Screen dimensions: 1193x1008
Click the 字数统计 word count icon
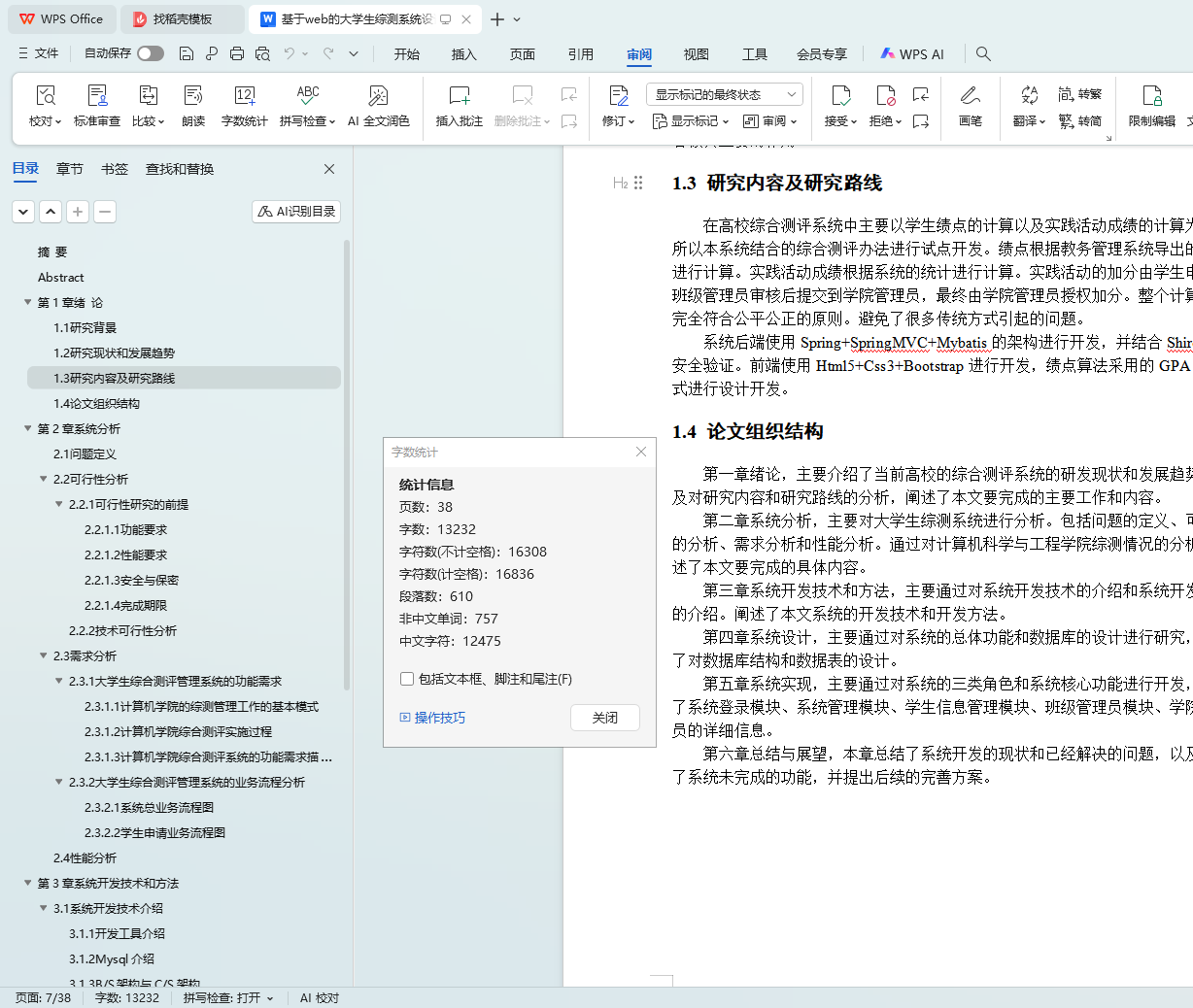pyautogui.click(x=244, y=96)
